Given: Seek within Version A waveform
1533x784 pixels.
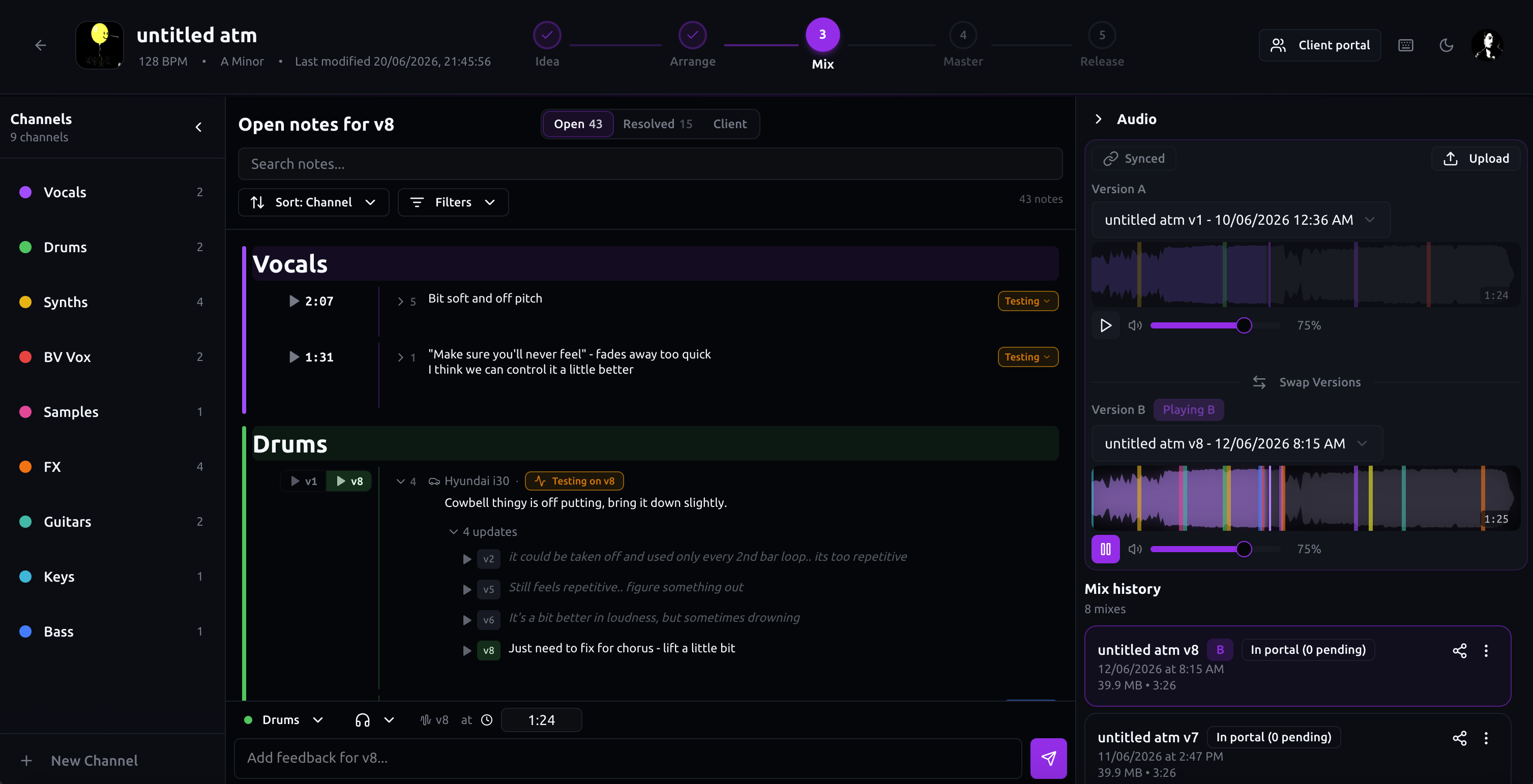Looking at the screenshot, I should pos(1306,274).
